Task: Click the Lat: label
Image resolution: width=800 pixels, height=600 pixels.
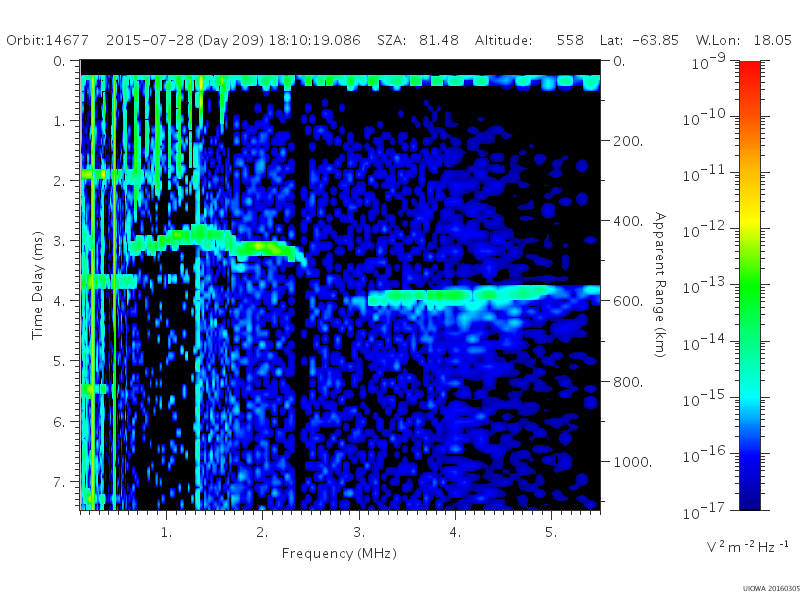Action: 611,40
